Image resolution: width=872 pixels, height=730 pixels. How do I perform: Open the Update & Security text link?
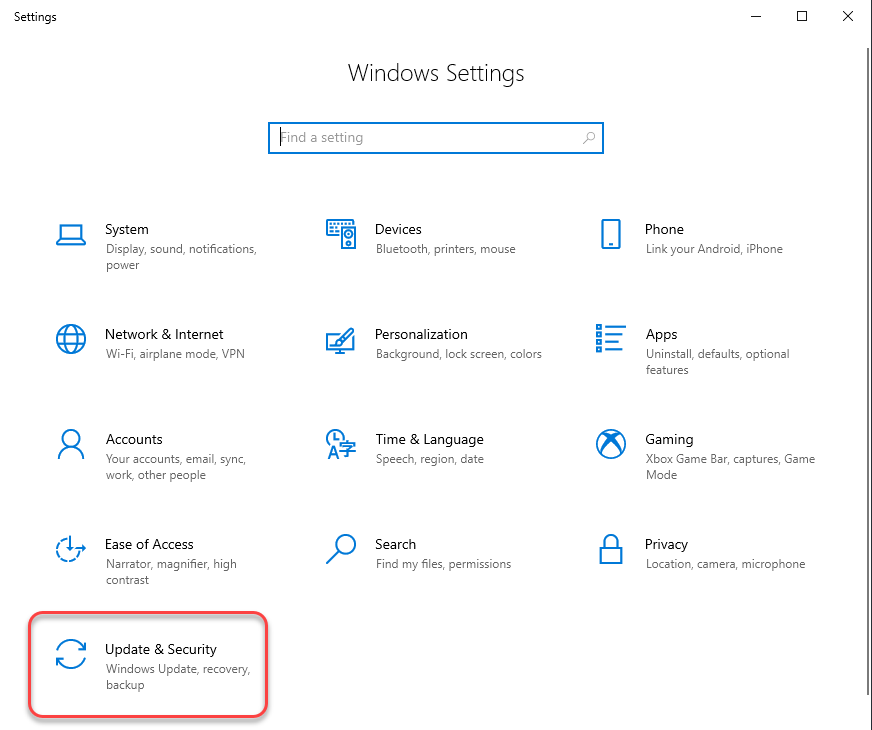click(x=161, y=650)
